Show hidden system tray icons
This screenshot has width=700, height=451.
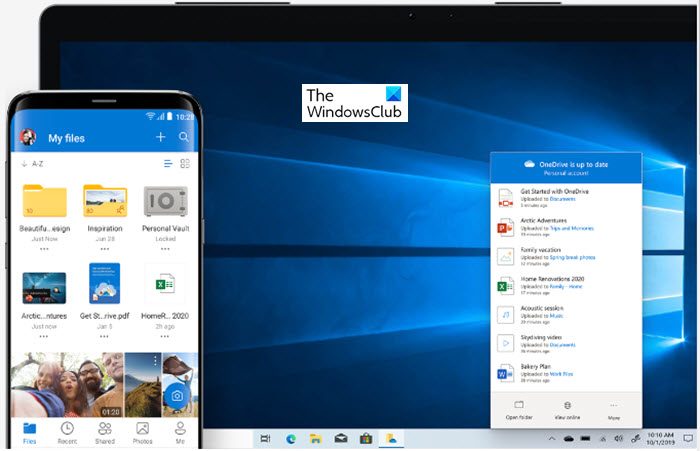coord(552,439)
